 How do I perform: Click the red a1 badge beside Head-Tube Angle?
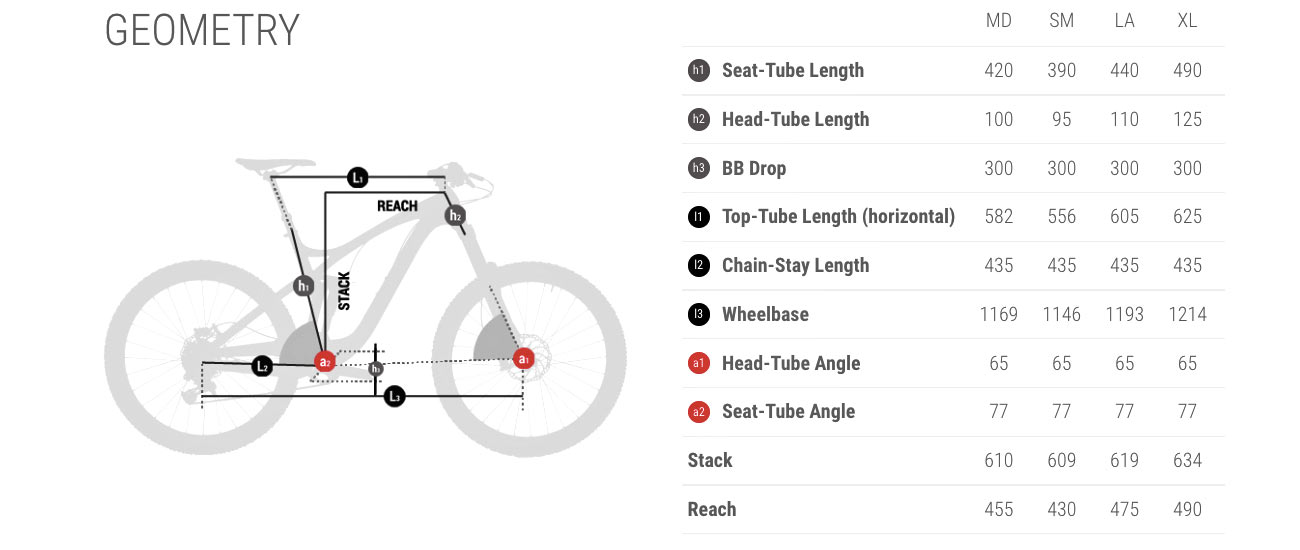[699, 363]
